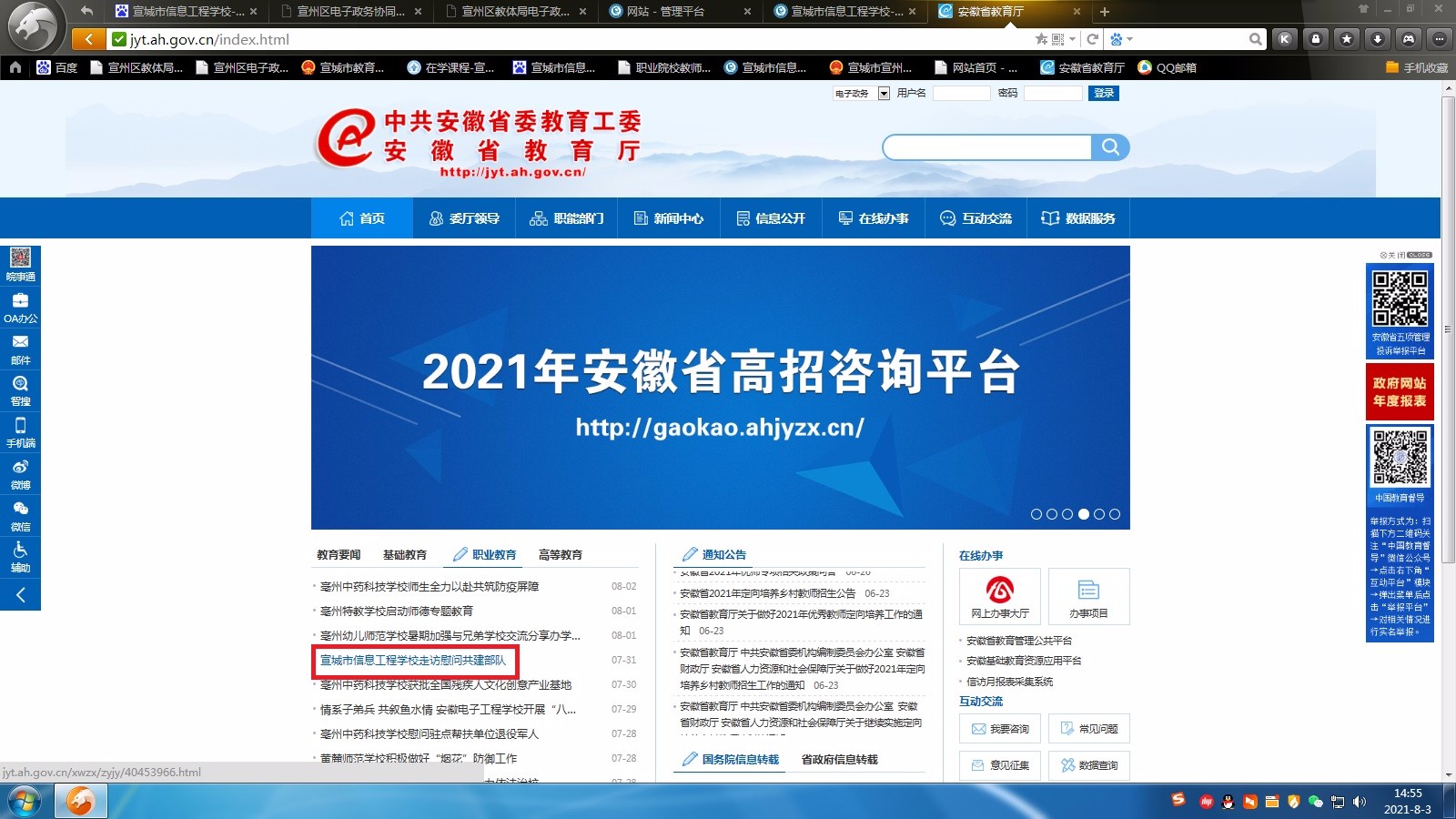
Task: Open new tab with plus button
Action: pos(1104,12)
